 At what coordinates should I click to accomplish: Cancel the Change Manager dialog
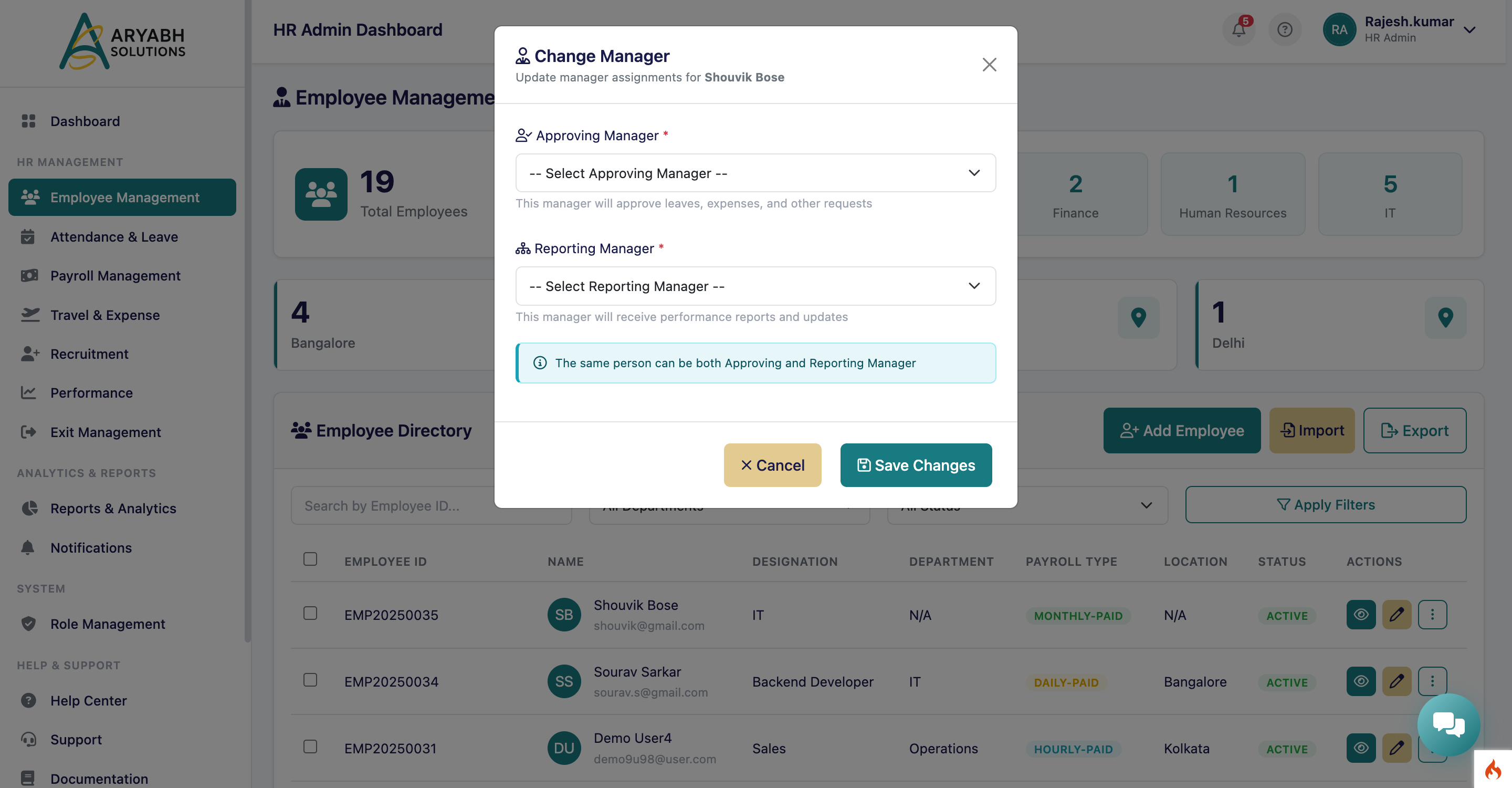[772, 465]
